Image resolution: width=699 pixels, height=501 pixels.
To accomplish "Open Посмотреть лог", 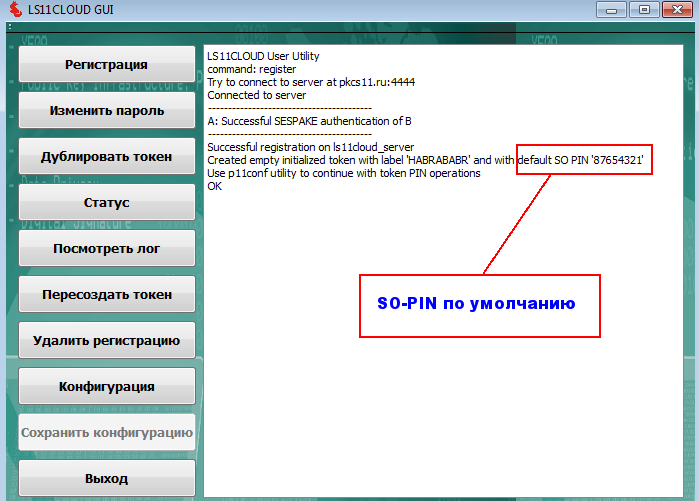I will point(107,248).
